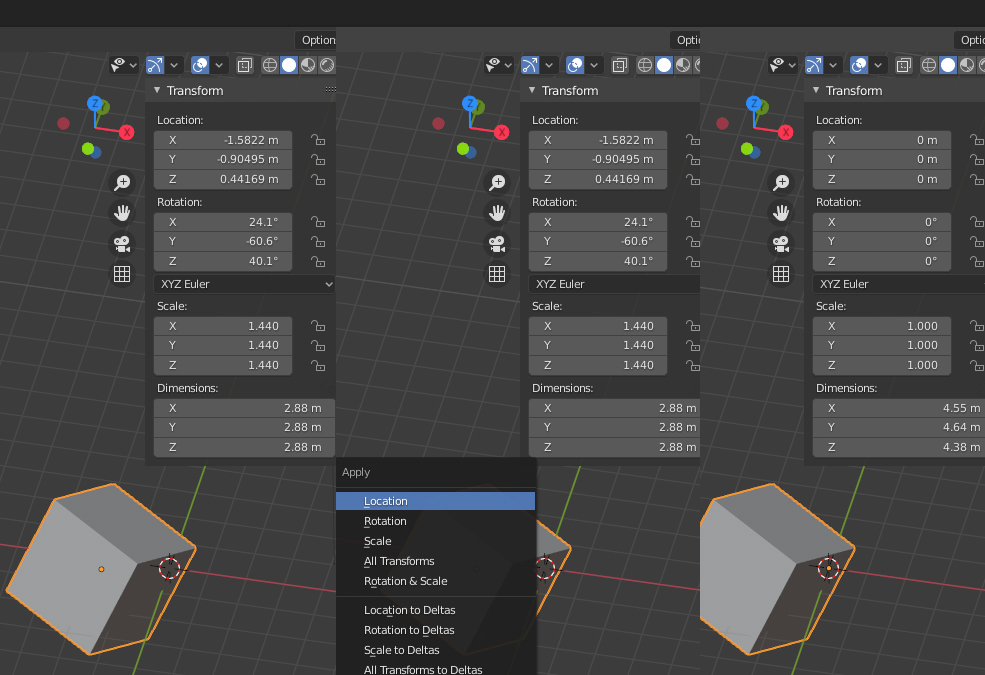985x675 pixels.
Task: Click Dimensions Z field showing 4.38 m
Action: pos(898,447)
